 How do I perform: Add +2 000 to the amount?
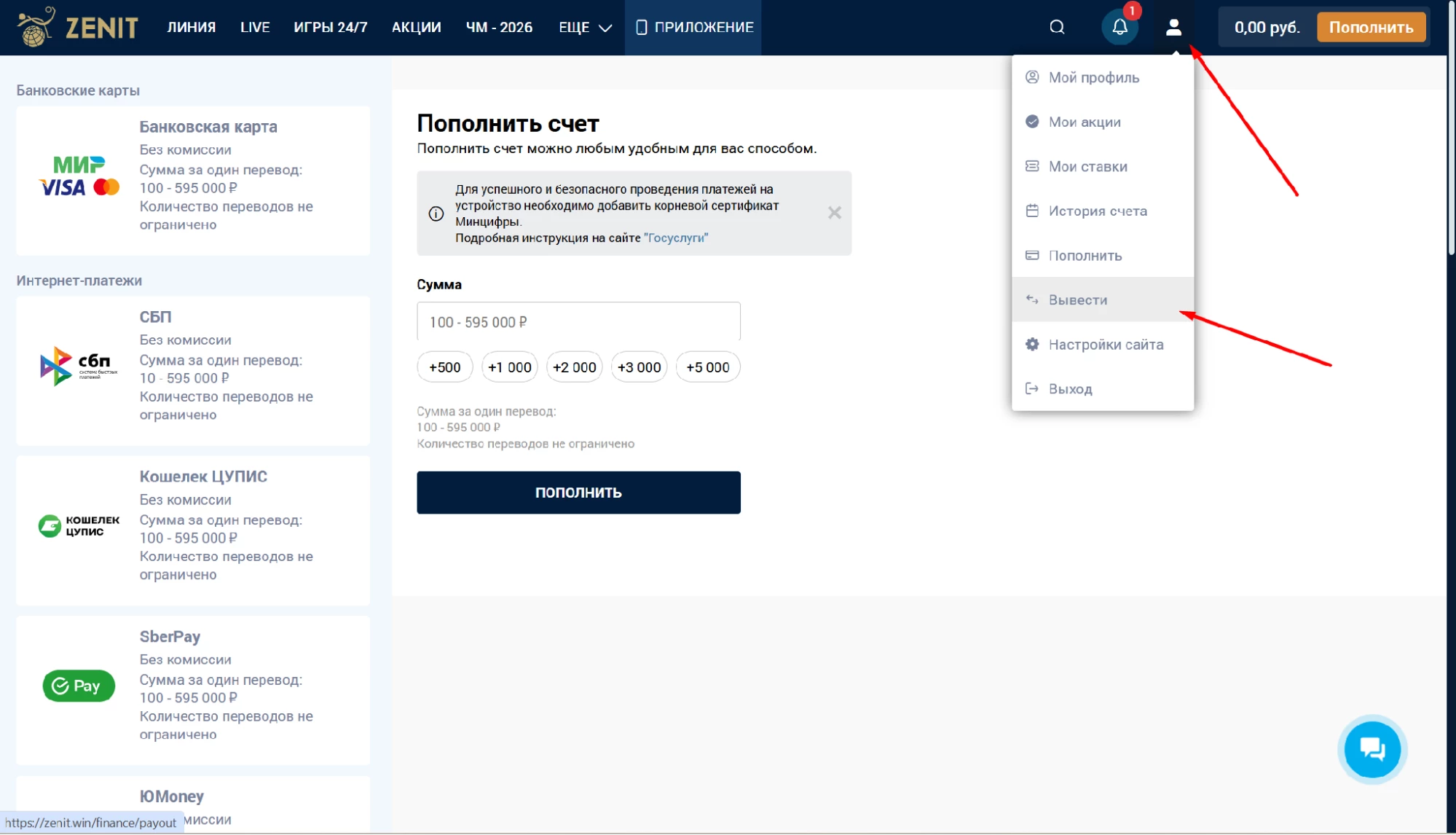click(x=574, y=367)
